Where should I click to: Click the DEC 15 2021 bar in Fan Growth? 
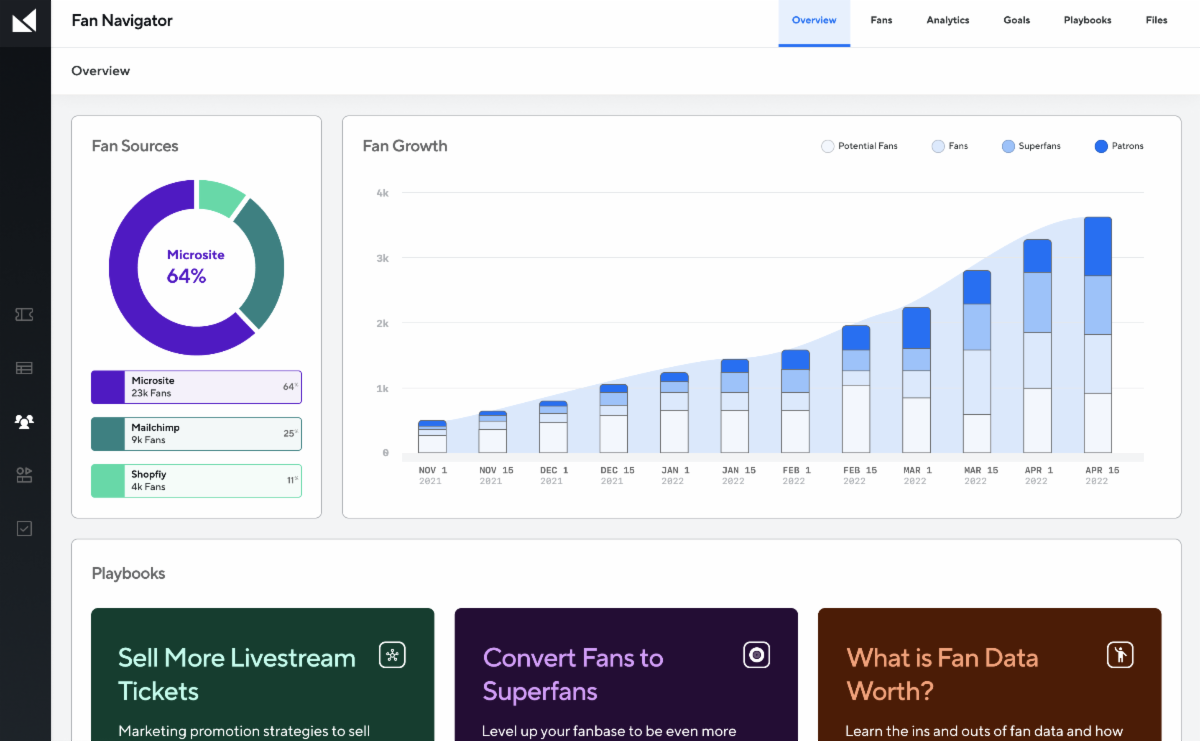point(614,419)
